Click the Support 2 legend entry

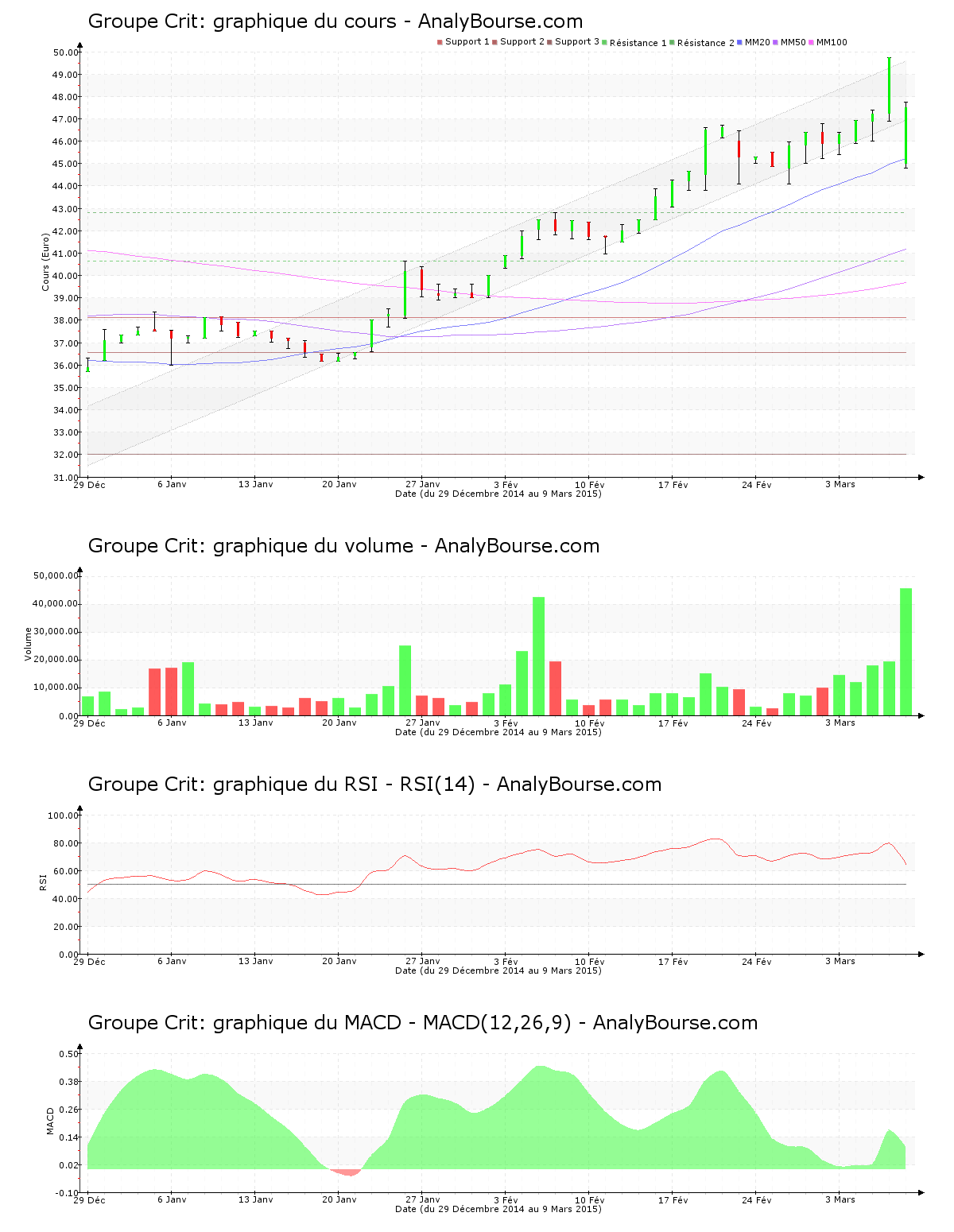[518, 42]
